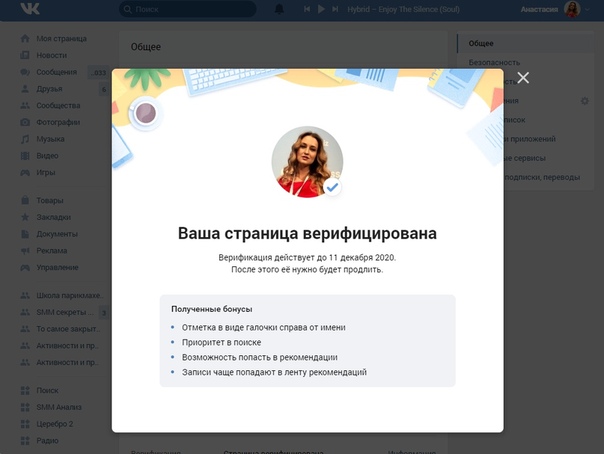Image resolution: width=604 pixels, height=454 pixels.
Task: Click the note icon beside Музыка
Action: [25, 139]
